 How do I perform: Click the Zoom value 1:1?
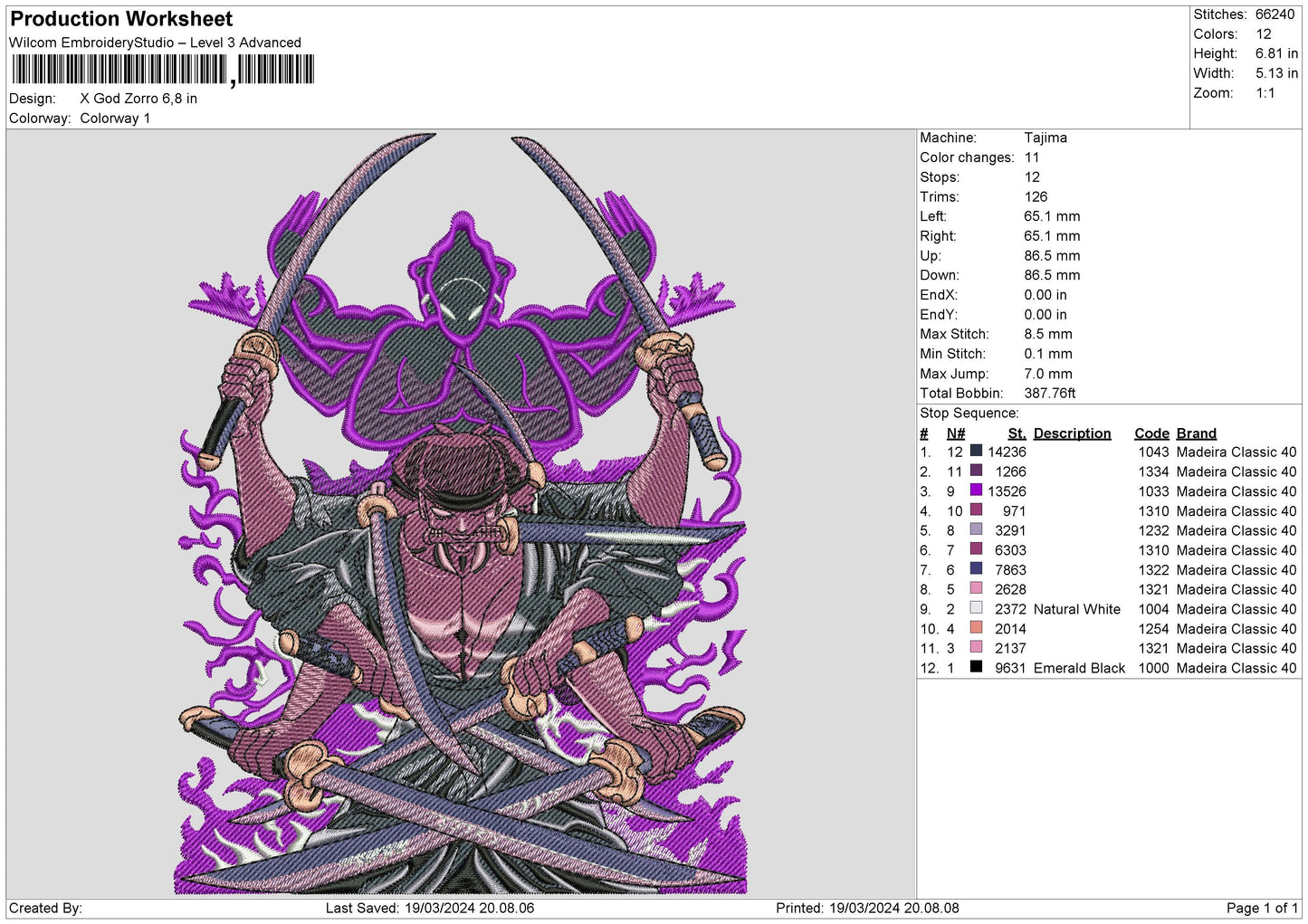coord(1265,93)
